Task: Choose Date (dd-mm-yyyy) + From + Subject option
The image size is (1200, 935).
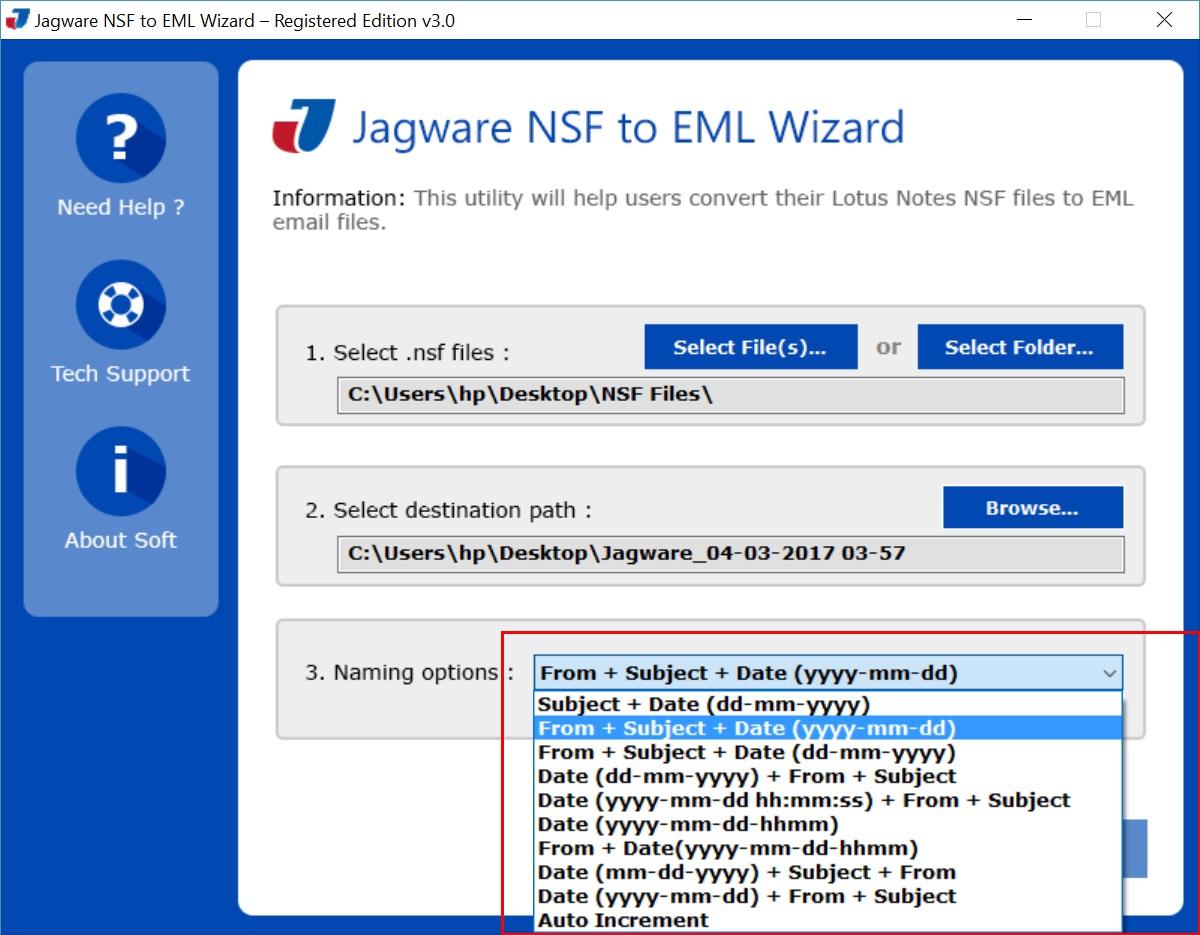Action: click(x=828, y=776)
